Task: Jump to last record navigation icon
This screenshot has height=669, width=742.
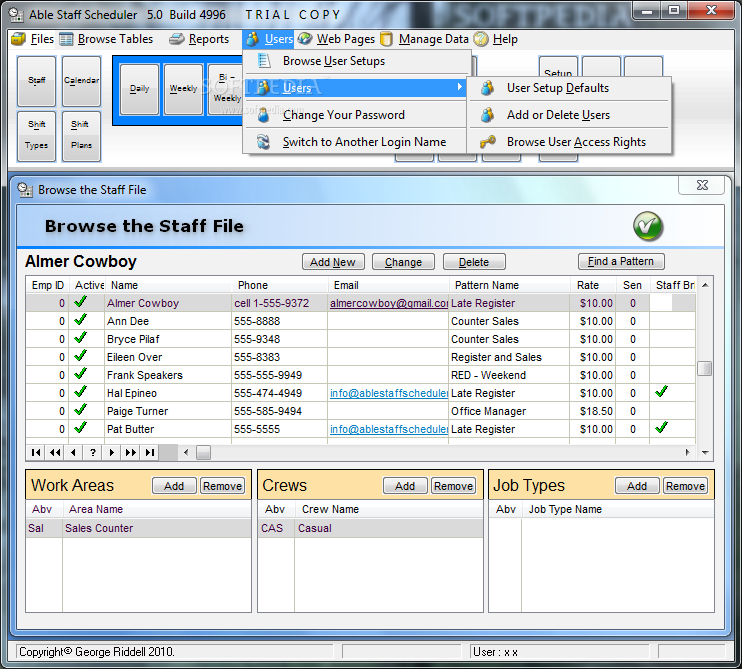Action: 150,453
